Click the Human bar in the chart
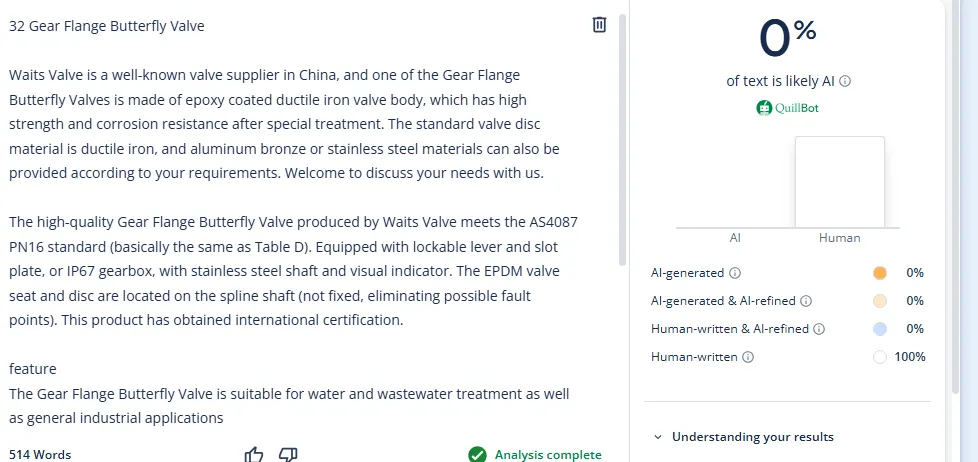Image resolution: width=978 pixels, height=462 pixels. click(x=839, y=182)
